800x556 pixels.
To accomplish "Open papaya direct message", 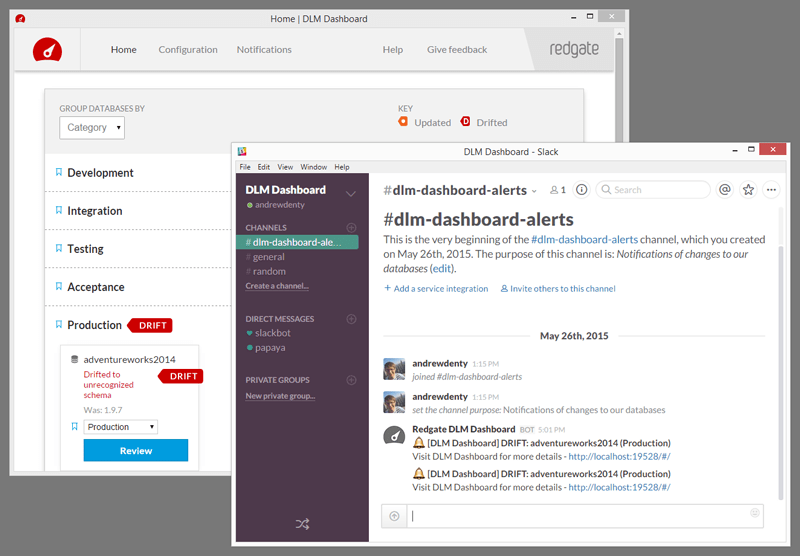I will [x=266, y=348].
